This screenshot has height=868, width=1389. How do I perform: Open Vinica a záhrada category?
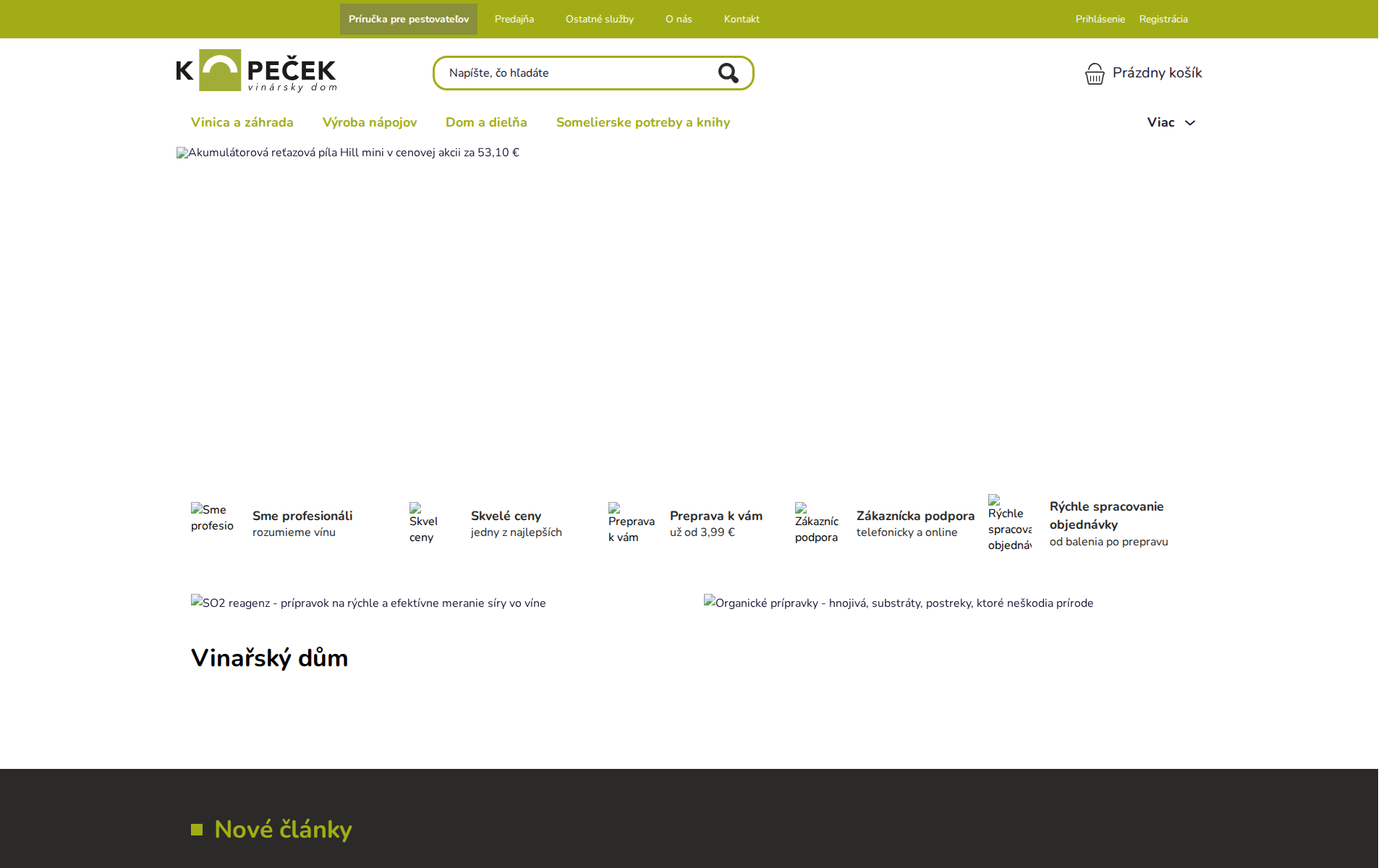click(x=242, y=123)
